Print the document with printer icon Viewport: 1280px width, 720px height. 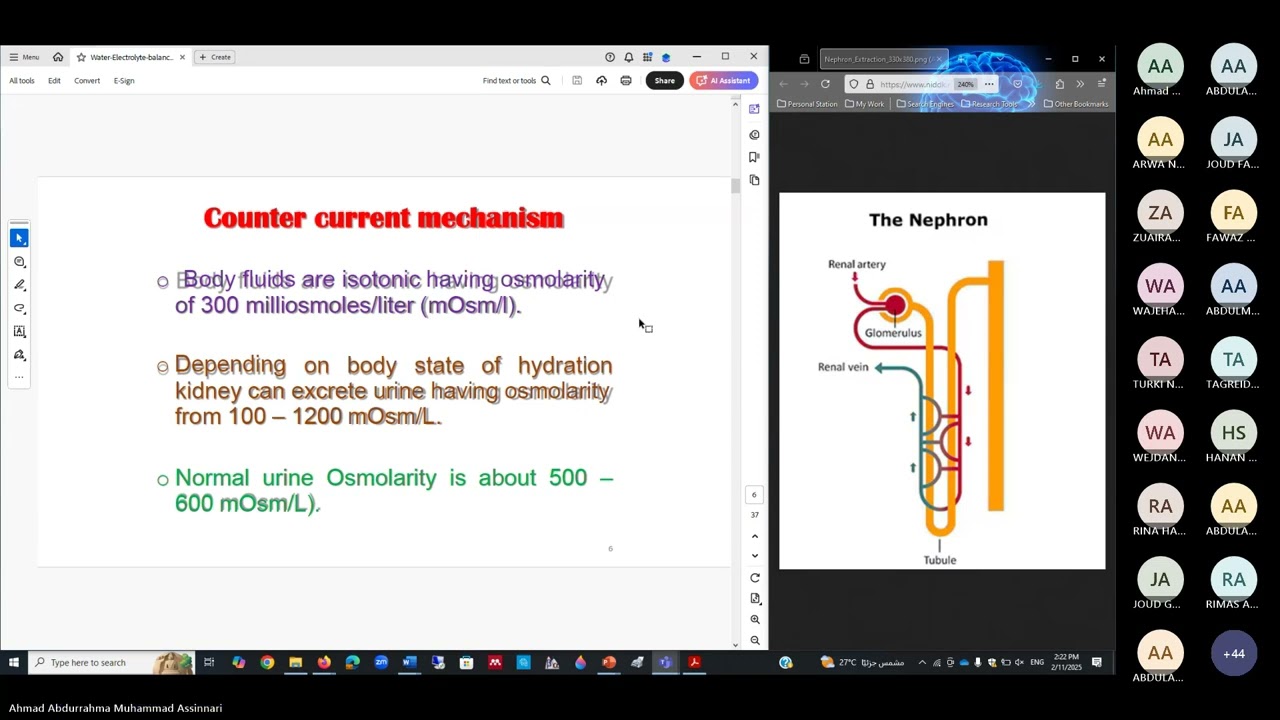tap(626, 81)
